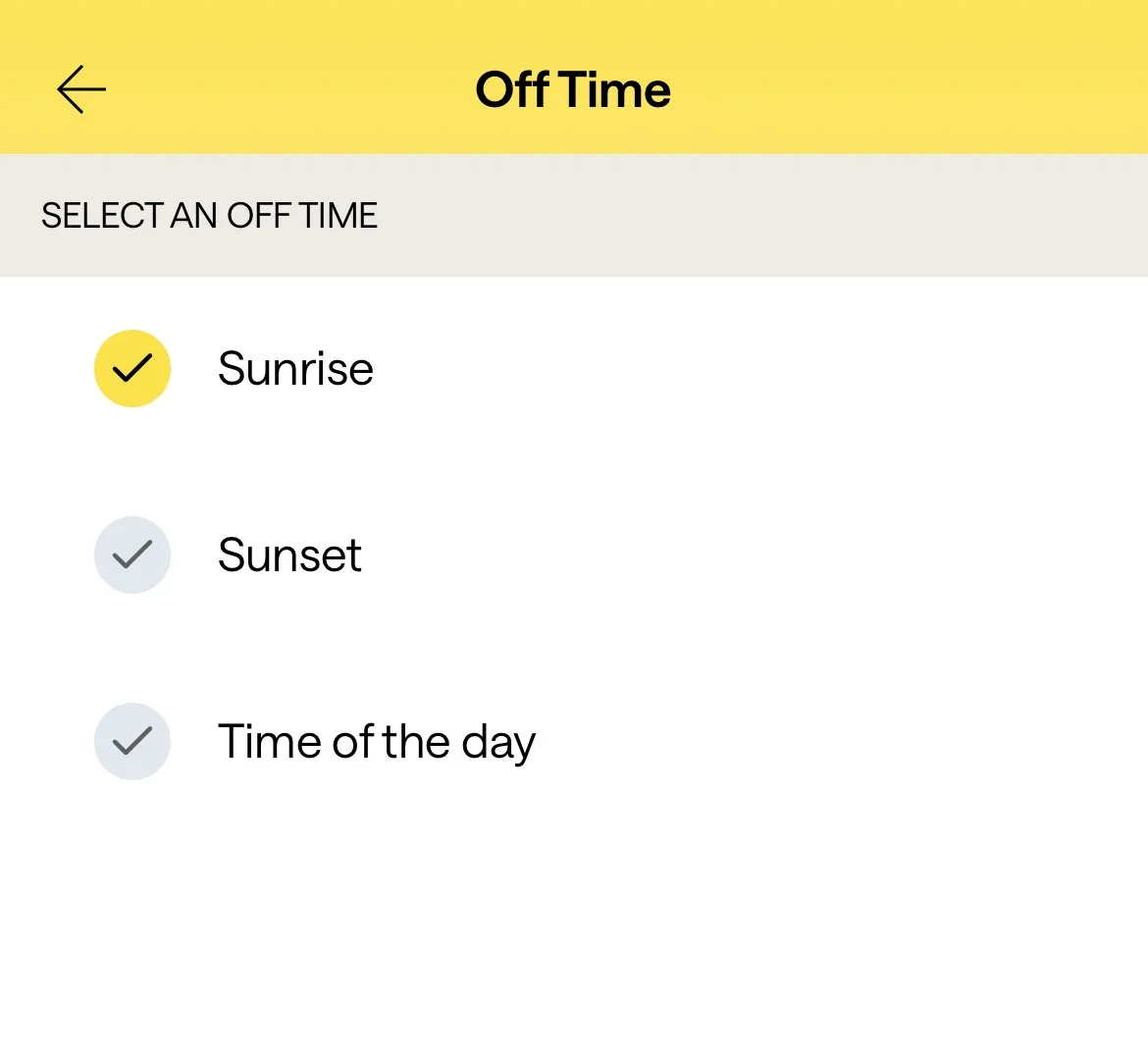Image resolution: width=1148 pixels, height=1057 pixels.
Task: Toggle the Time of the day selection indicator
Action: click(132, 741)
